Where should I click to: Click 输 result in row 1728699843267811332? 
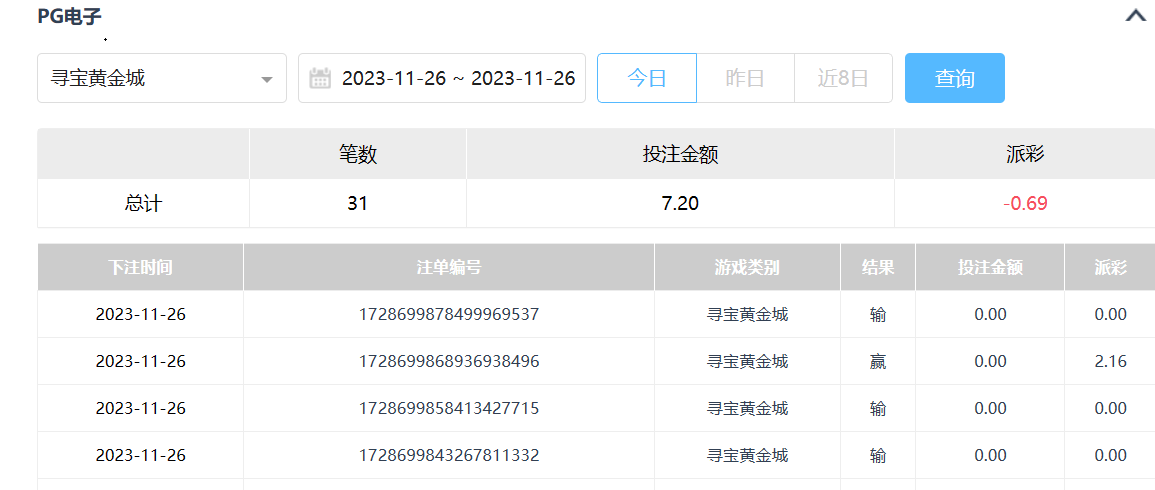tap(878, 455)
